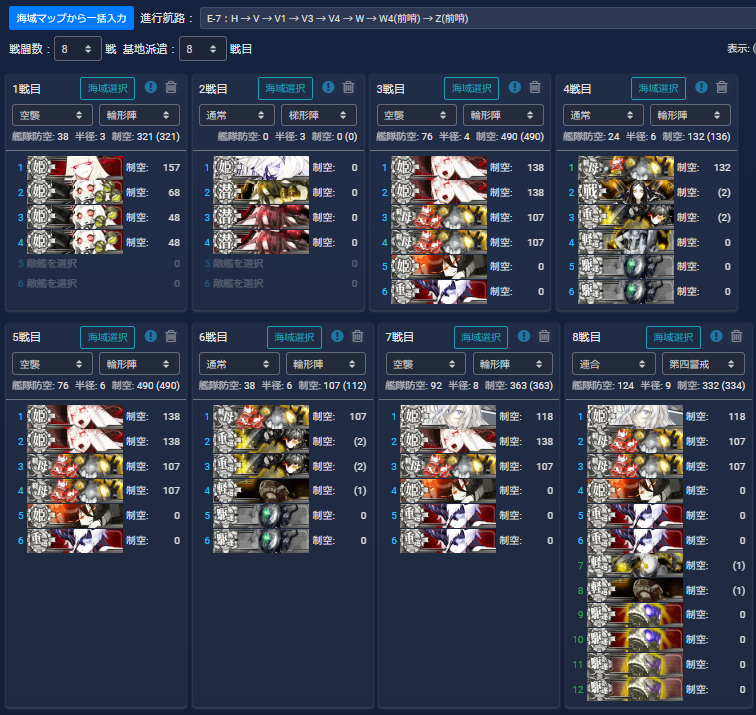Open 輪形陣 formation dropdown in 1戦目
The height and width of the screenshot is (715, 756).
[x=139, y=115]
